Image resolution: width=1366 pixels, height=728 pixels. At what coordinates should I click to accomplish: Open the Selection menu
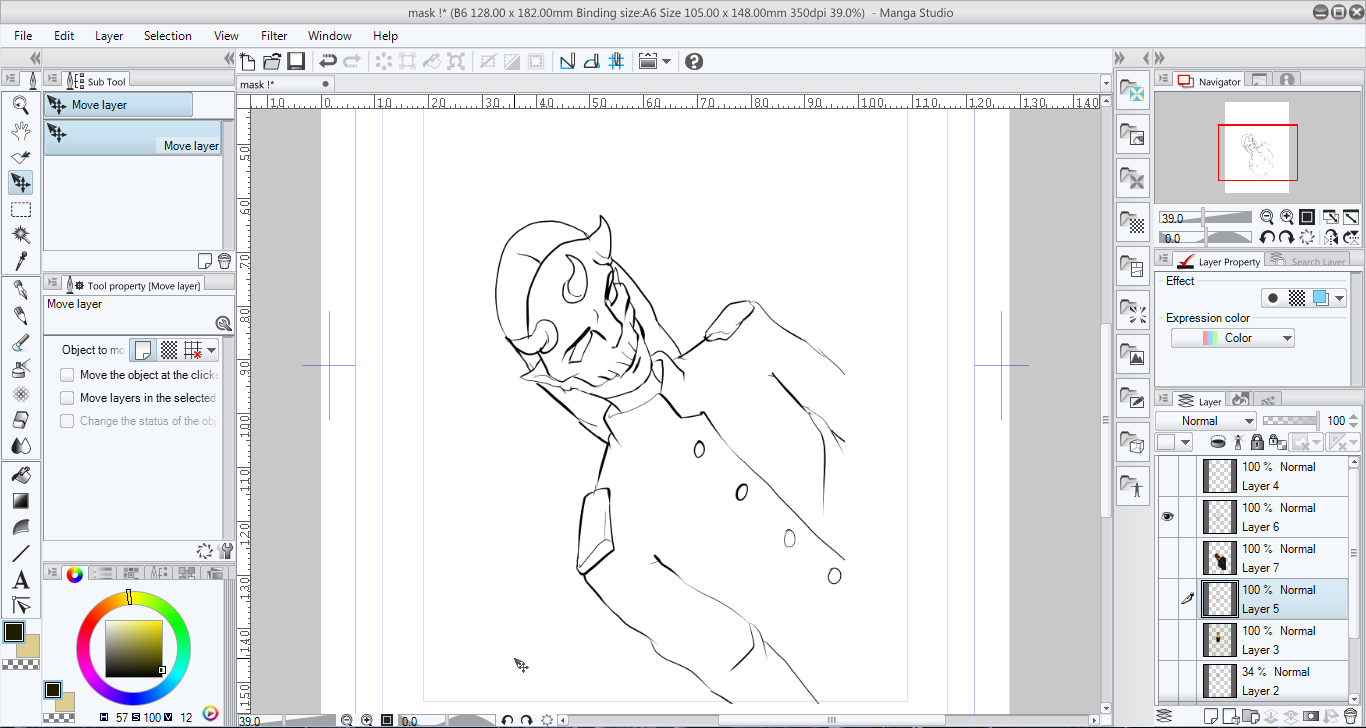coord(167,36)
